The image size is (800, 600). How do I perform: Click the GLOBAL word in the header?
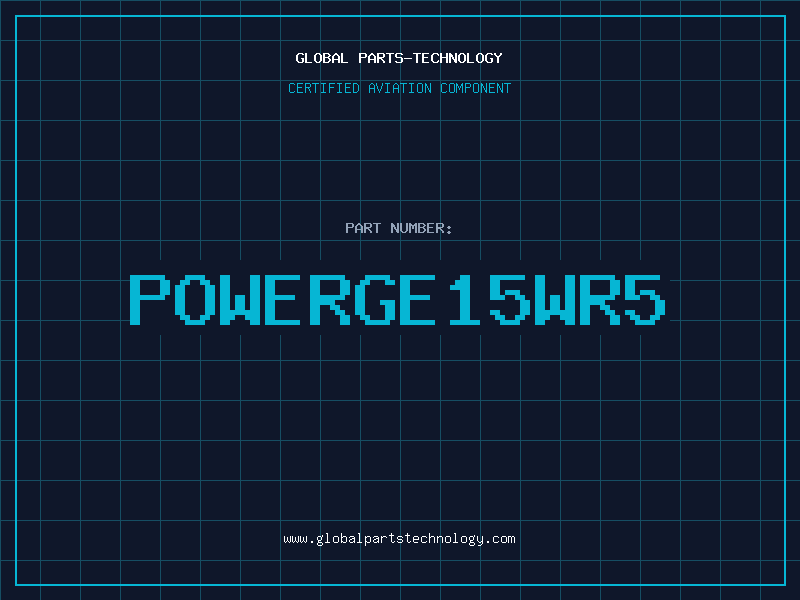click(321, 58)
